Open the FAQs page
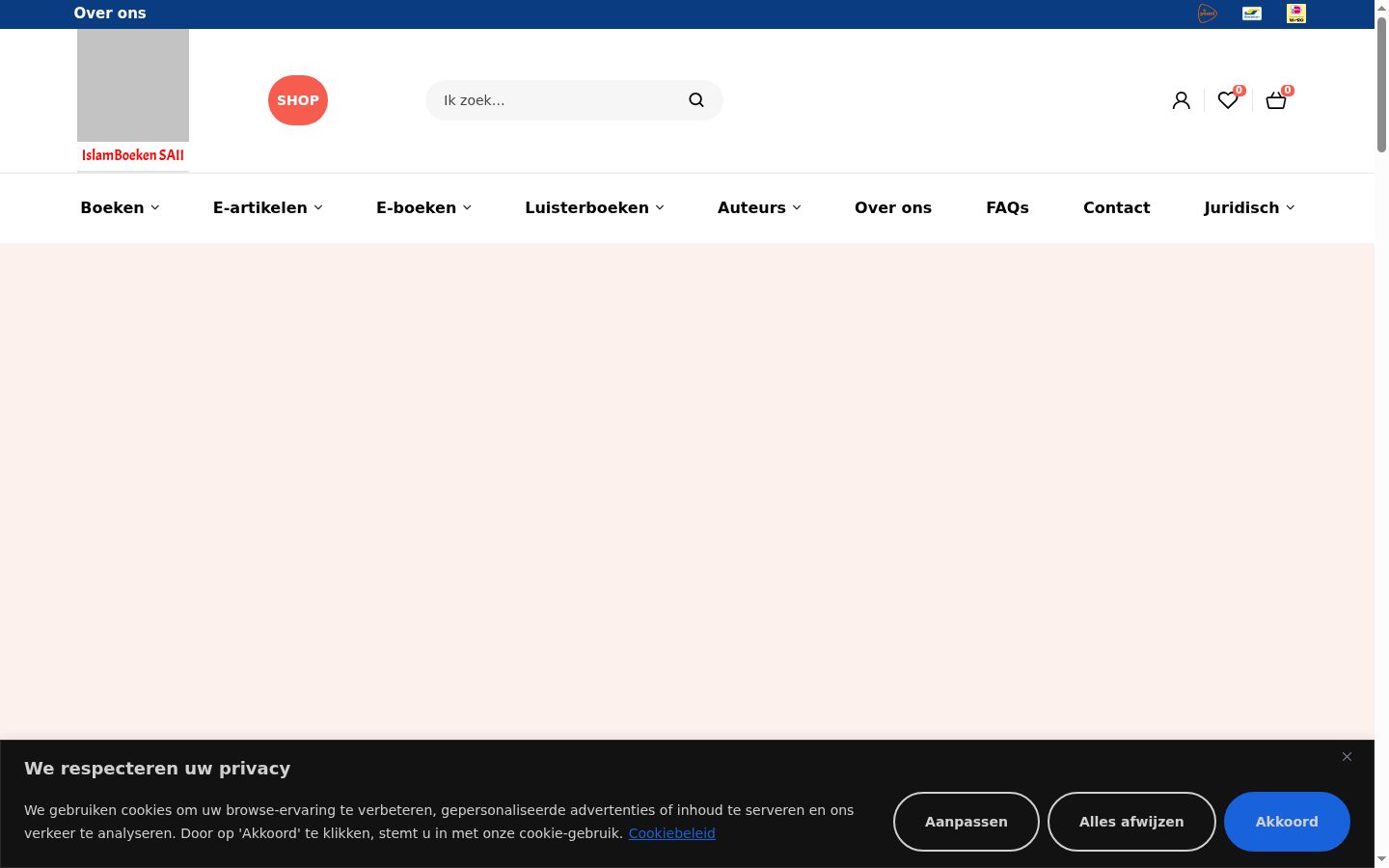The height and width of the screenshot is (868, 1389). point(1007,207)
